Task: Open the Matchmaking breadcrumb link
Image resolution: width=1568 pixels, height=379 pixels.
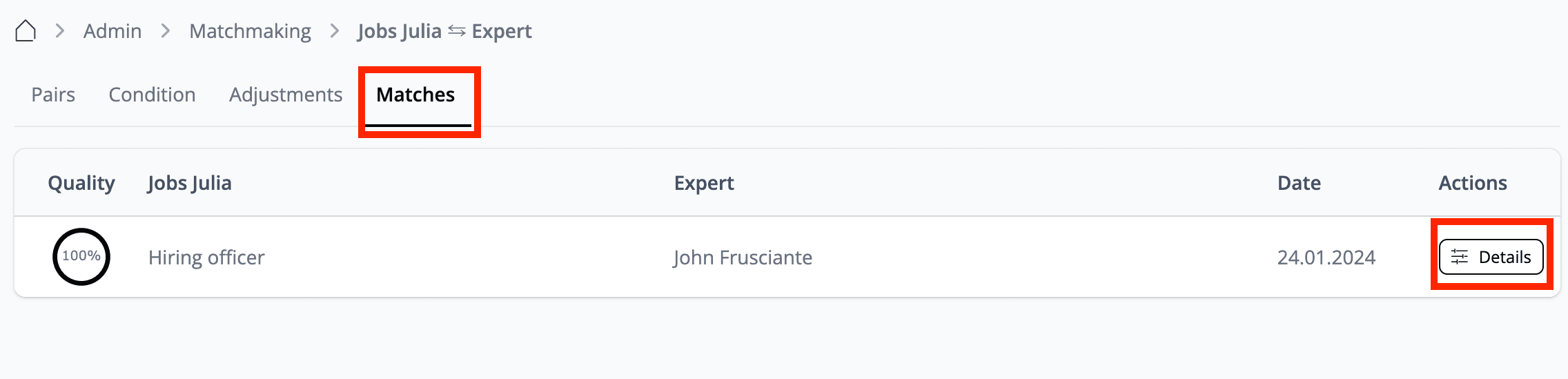Action: [x=250, y=31]
